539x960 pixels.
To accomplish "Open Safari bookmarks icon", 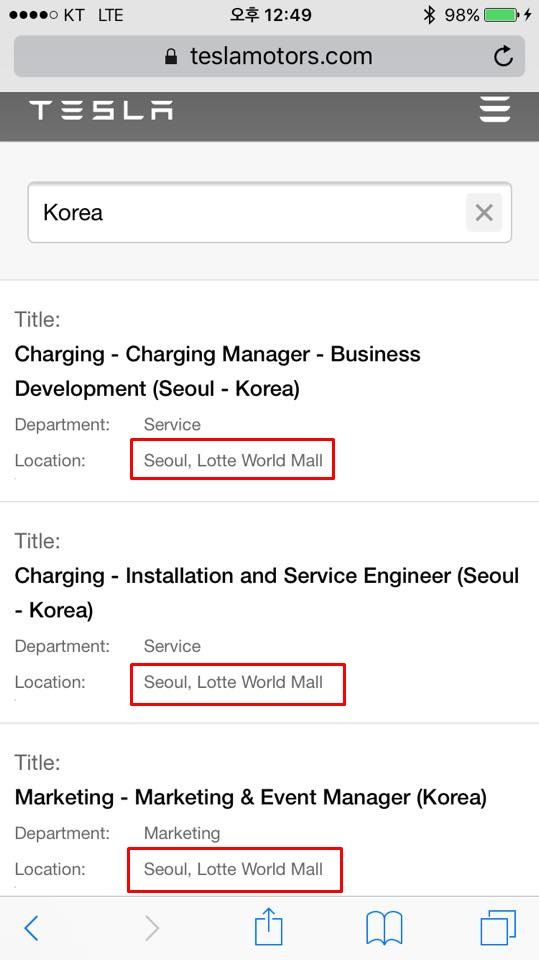I will (x=384, y=928).
